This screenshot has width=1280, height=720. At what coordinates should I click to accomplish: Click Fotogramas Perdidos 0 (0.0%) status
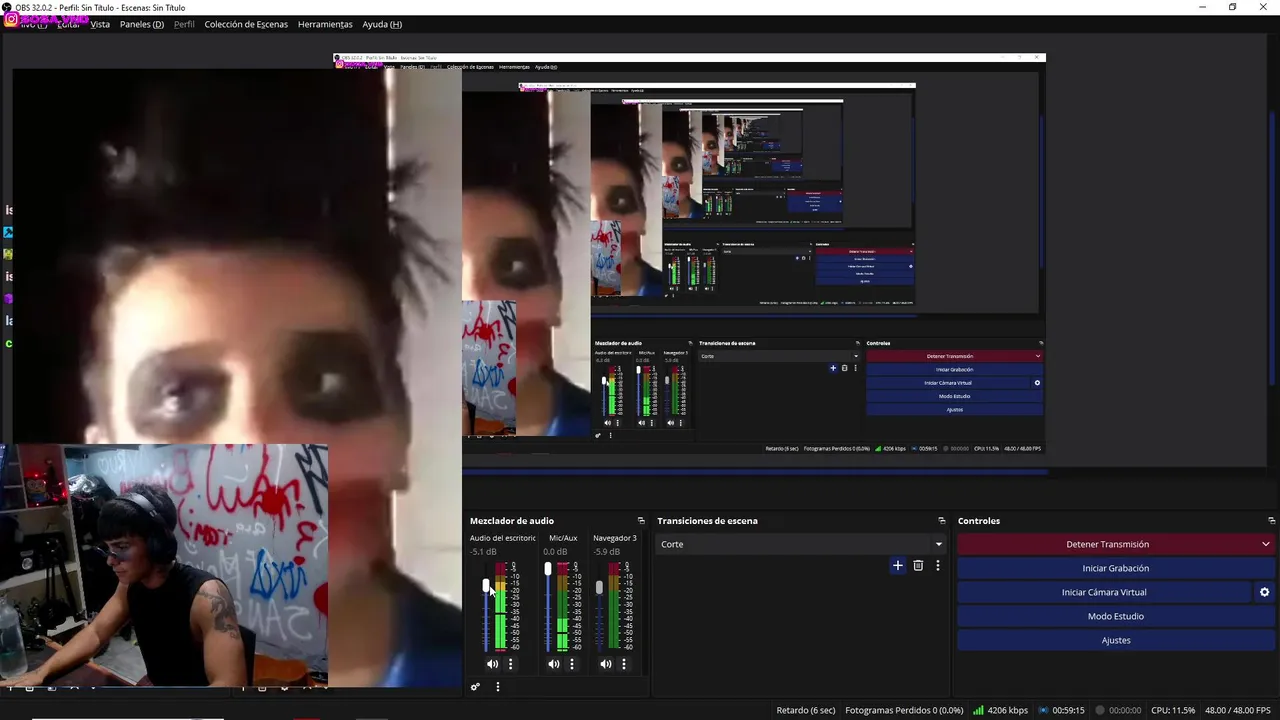904,710
